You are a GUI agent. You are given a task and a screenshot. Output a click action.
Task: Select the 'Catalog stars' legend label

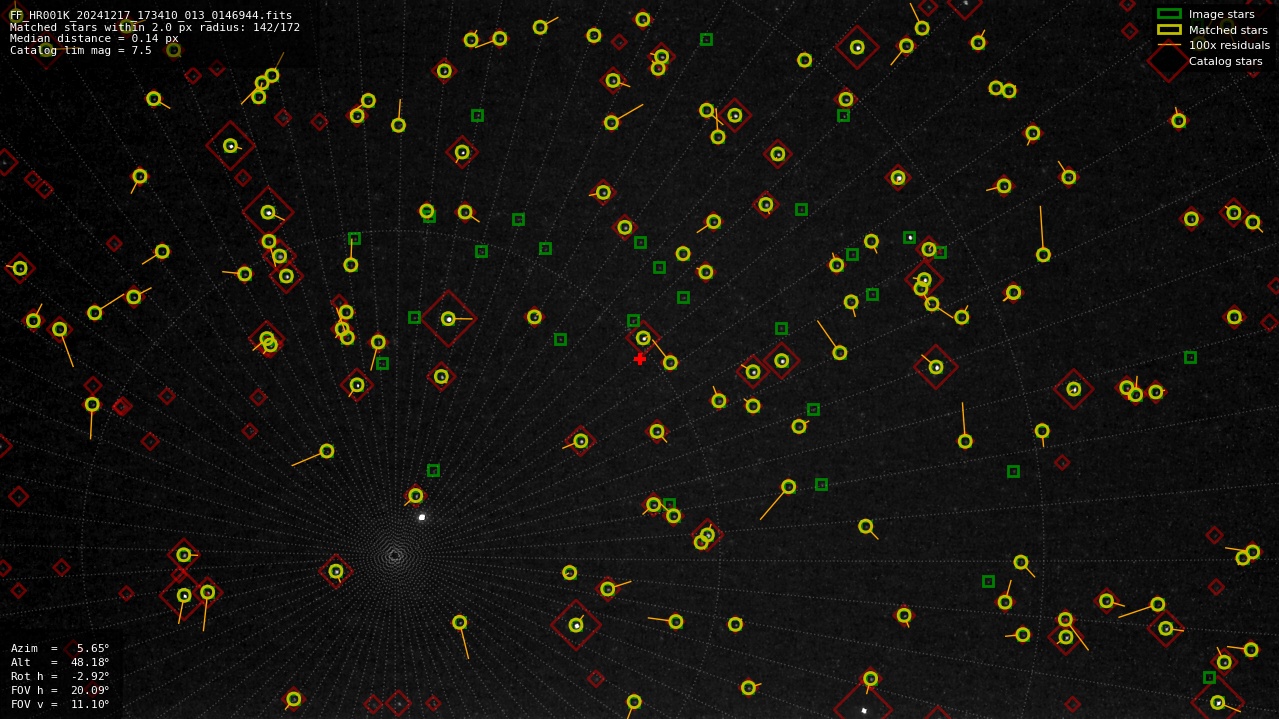tap(1225, 61)
